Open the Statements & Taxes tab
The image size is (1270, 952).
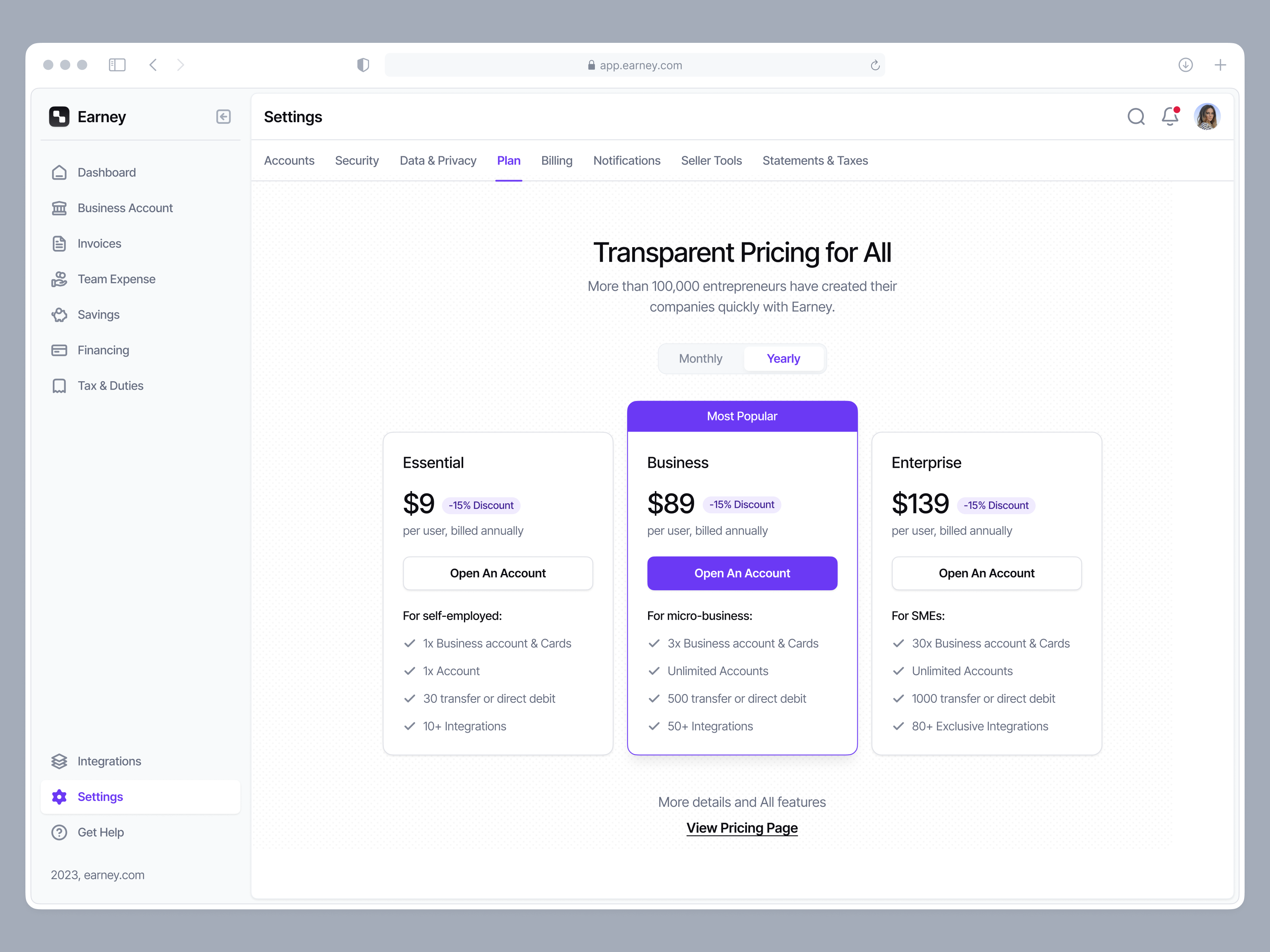pyautogui.click(x=815, y=161)
